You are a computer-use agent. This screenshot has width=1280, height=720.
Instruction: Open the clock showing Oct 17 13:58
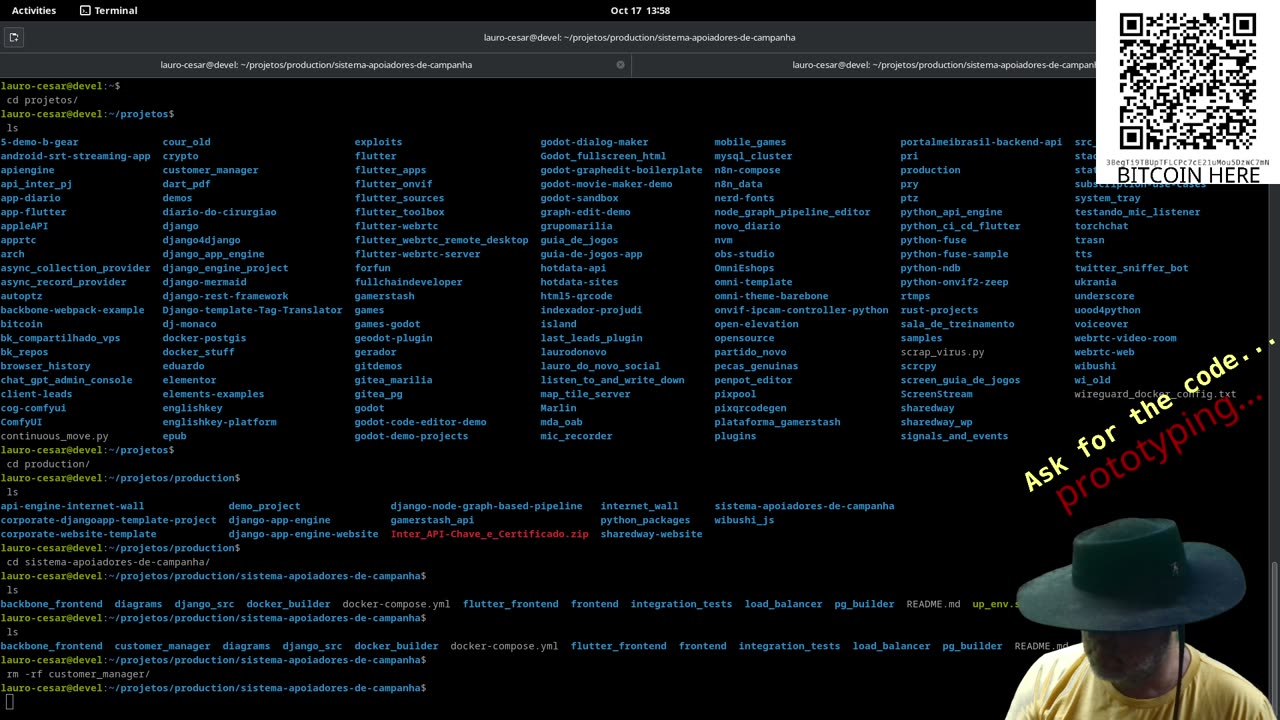640,10
